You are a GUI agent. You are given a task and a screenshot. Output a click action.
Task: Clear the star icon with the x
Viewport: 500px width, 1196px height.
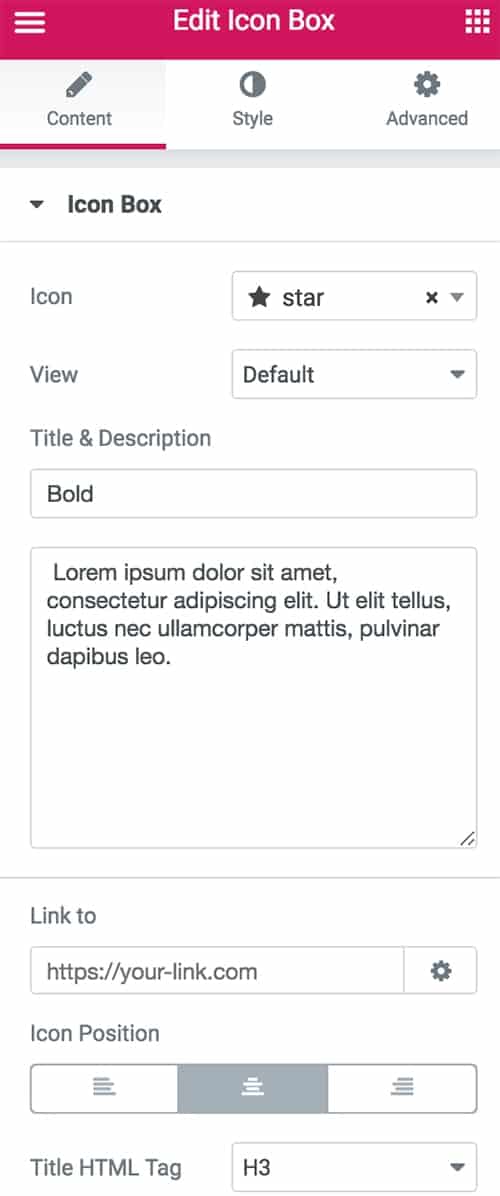[431, 297]
